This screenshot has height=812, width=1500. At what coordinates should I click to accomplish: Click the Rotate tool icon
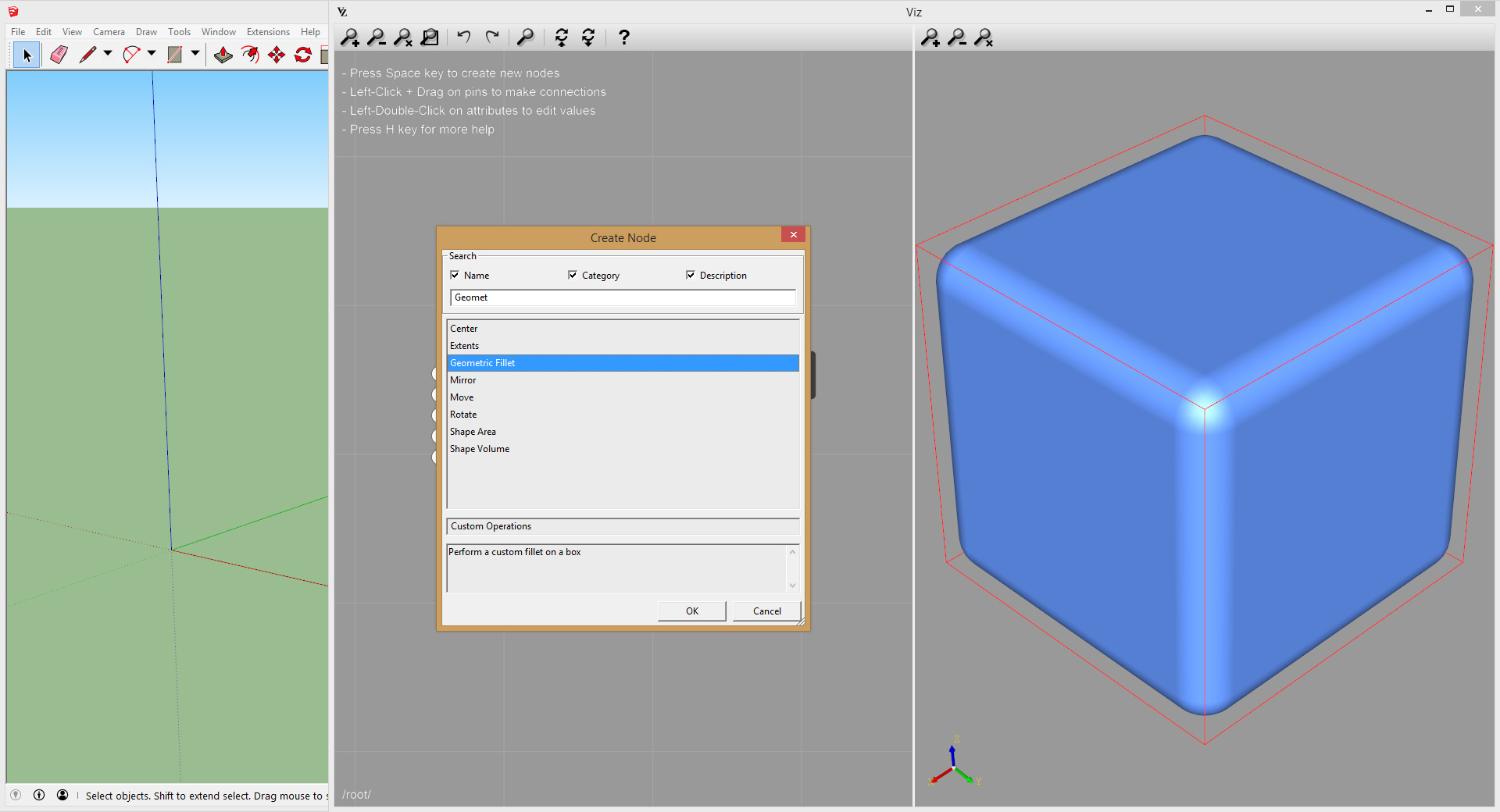pyautogui.click(x=303, y=55)
